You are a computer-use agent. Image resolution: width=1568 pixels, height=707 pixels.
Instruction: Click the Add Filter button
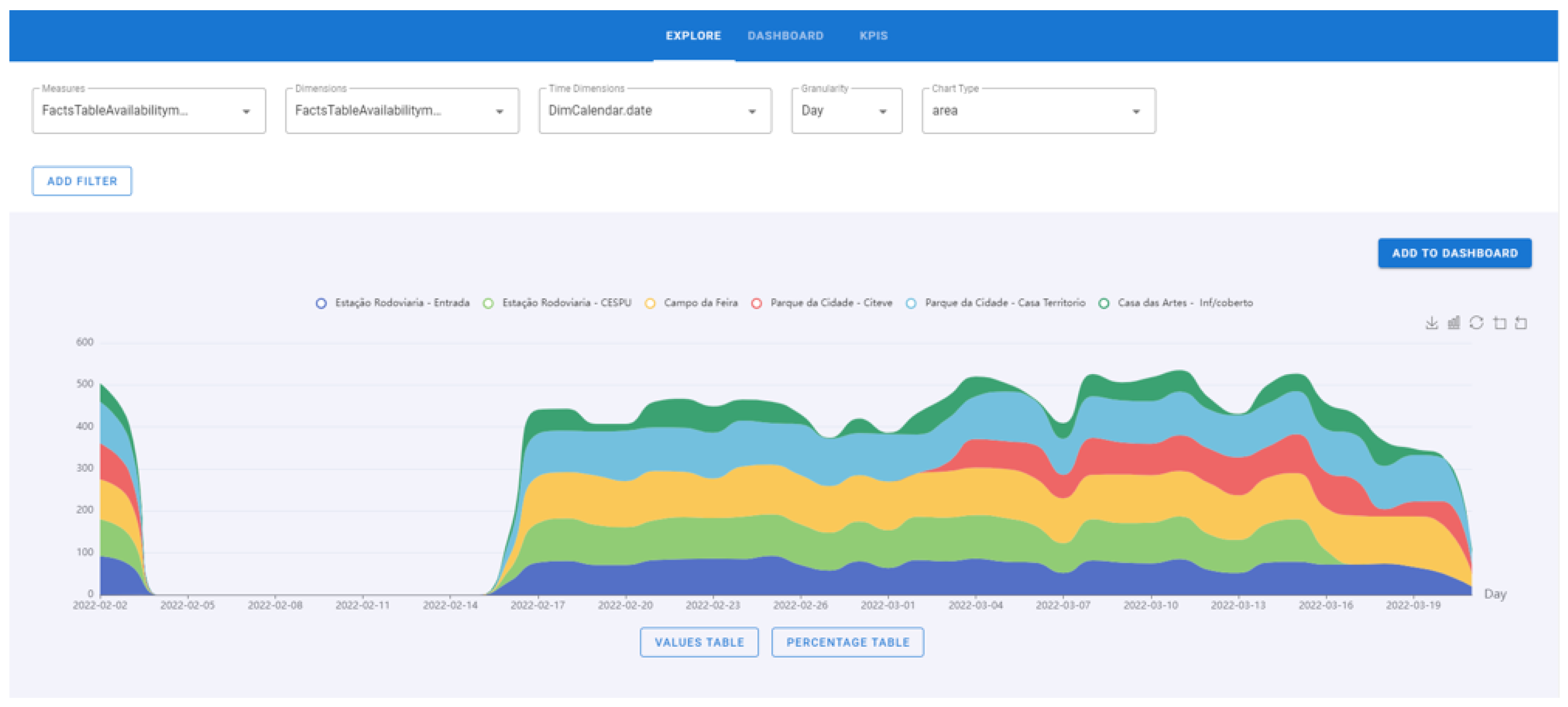(82, 181)
